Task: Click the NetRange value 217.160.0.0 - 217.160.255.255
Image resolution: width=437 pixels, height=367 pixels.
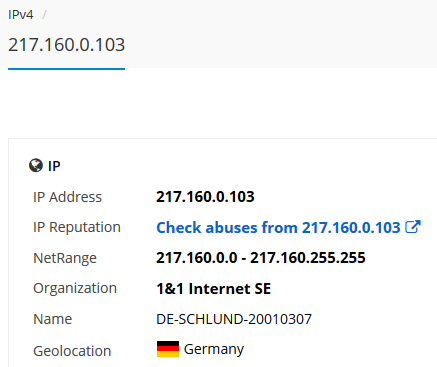Action: click(261, 258)
